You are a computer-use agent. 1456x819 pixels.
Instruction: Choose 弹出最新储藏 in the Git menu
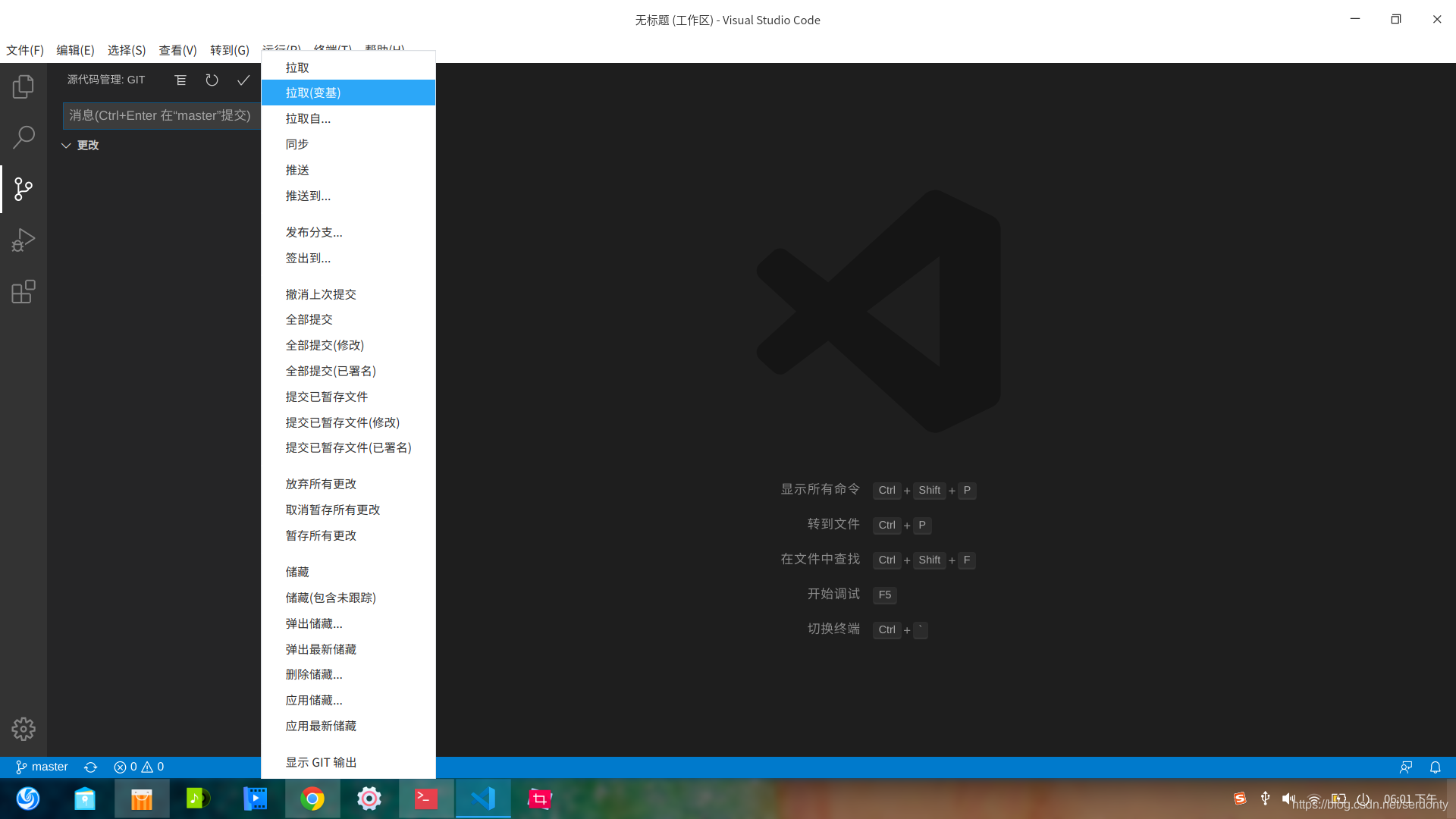348,649
